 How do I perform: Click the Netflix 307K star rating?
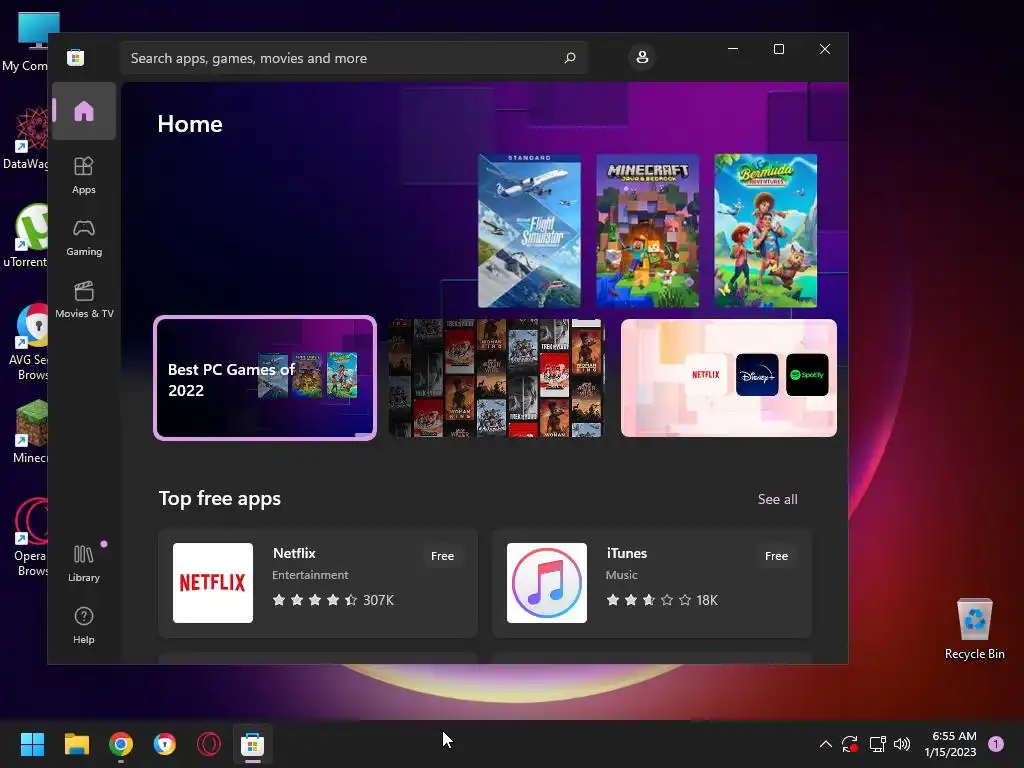333,600
